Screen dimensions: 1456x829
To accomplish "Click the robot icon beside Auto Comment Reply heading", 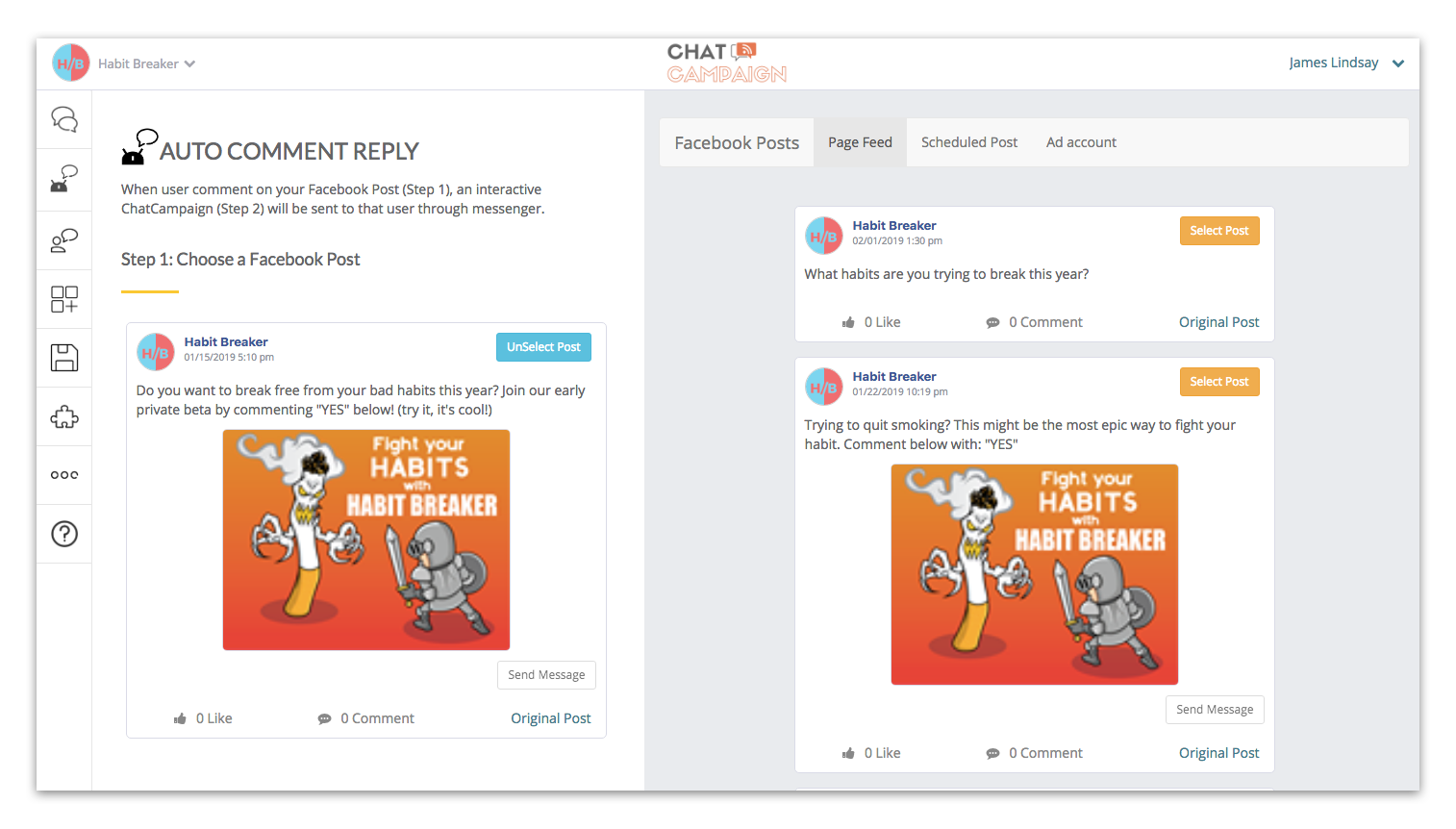I will [x=139, y=147].
